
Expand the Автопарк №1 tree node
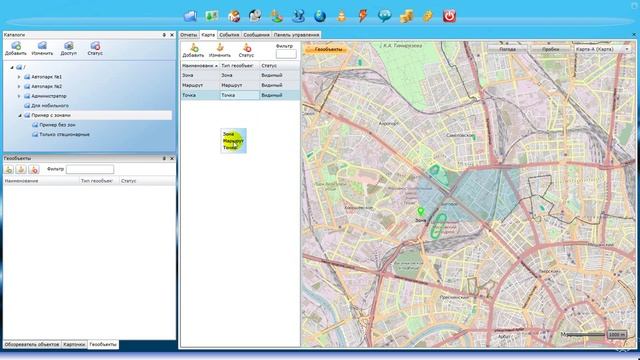tap(19, 77)
